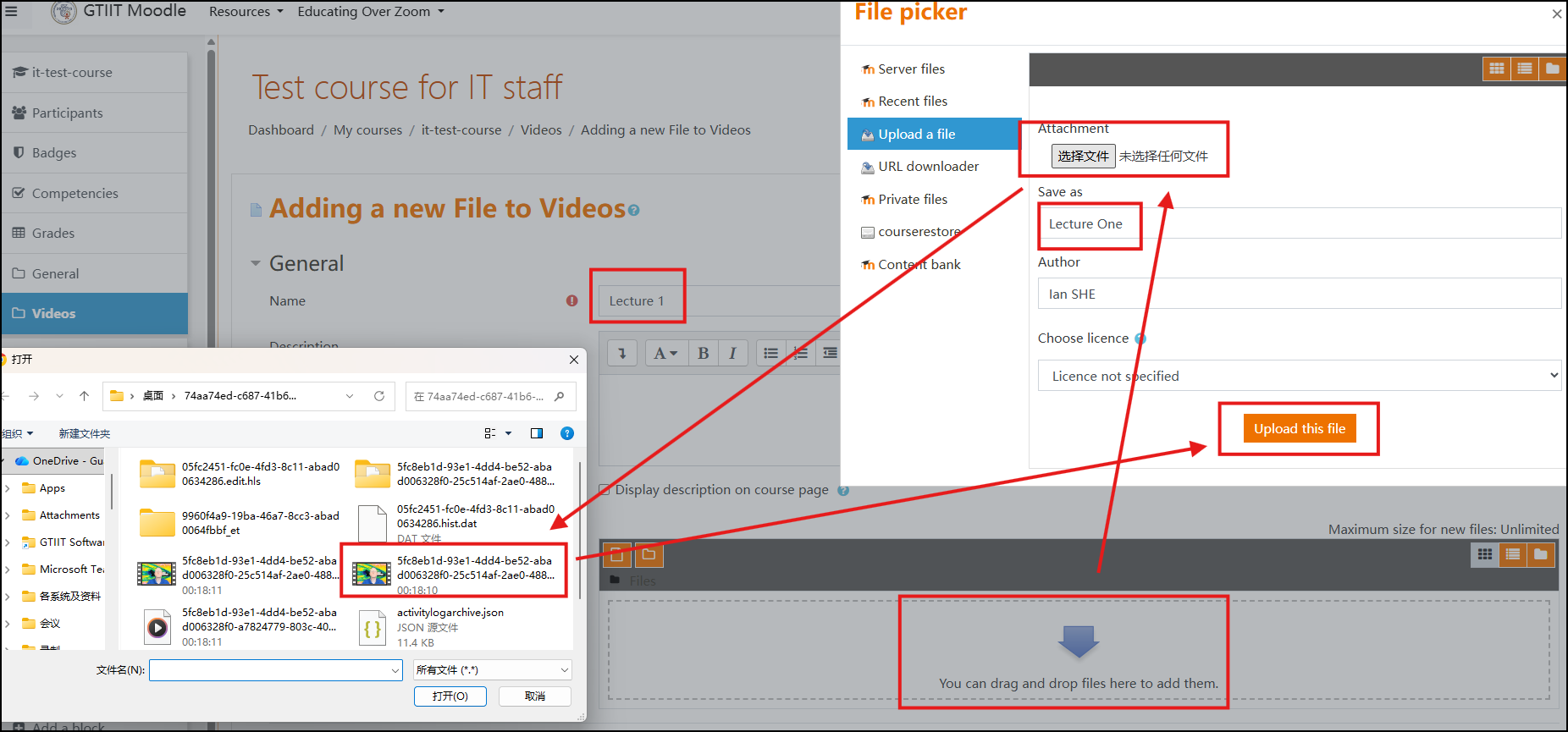Open Participants in the course sidebar

tap(67, 113)
